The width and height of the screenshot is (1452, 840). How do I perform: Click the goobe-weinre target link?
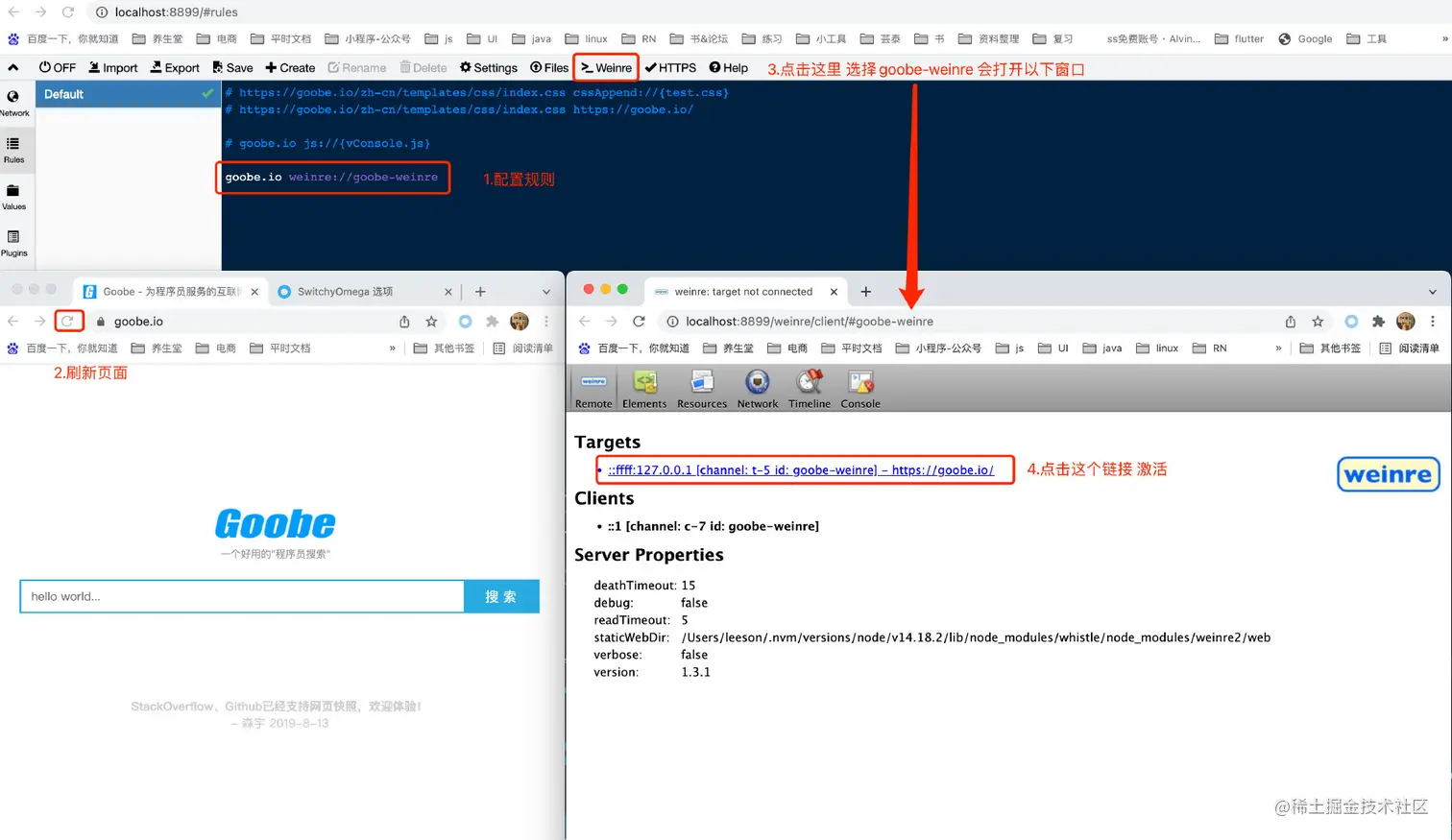coord(801,469)
